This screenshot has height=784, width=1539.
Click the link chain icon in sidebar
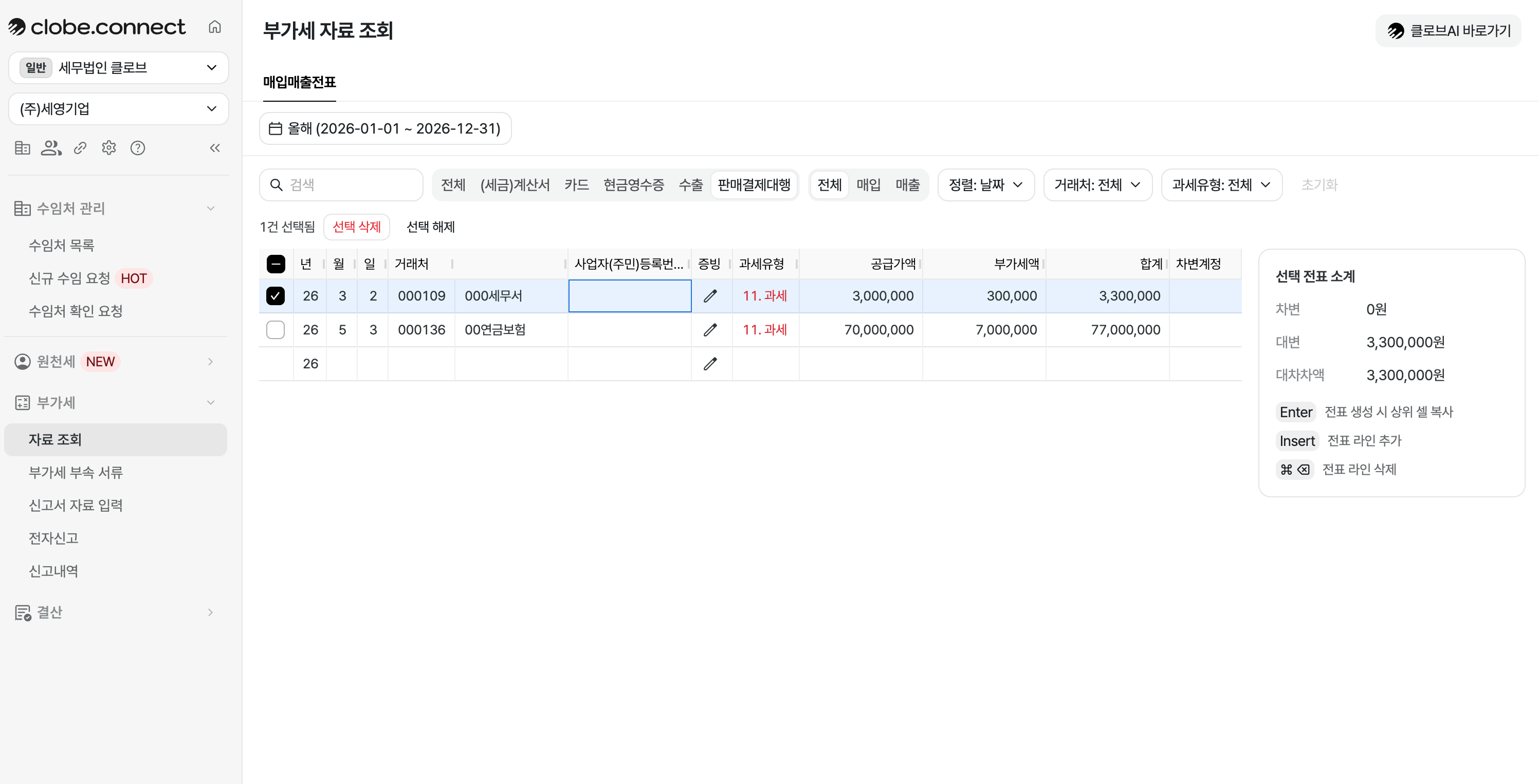click(x=80, y=147)
